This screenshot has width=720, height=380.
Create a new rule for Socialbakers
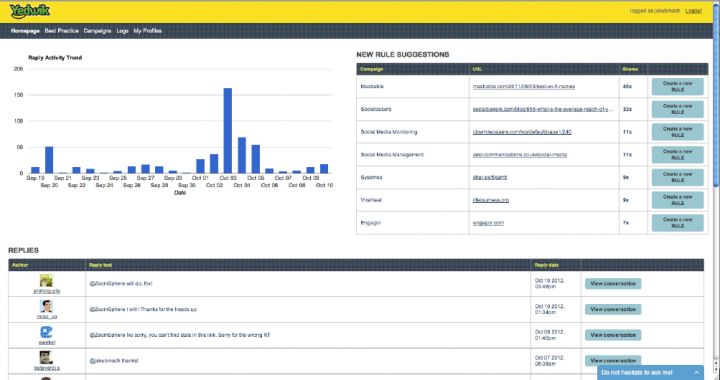tap(677, 109)
